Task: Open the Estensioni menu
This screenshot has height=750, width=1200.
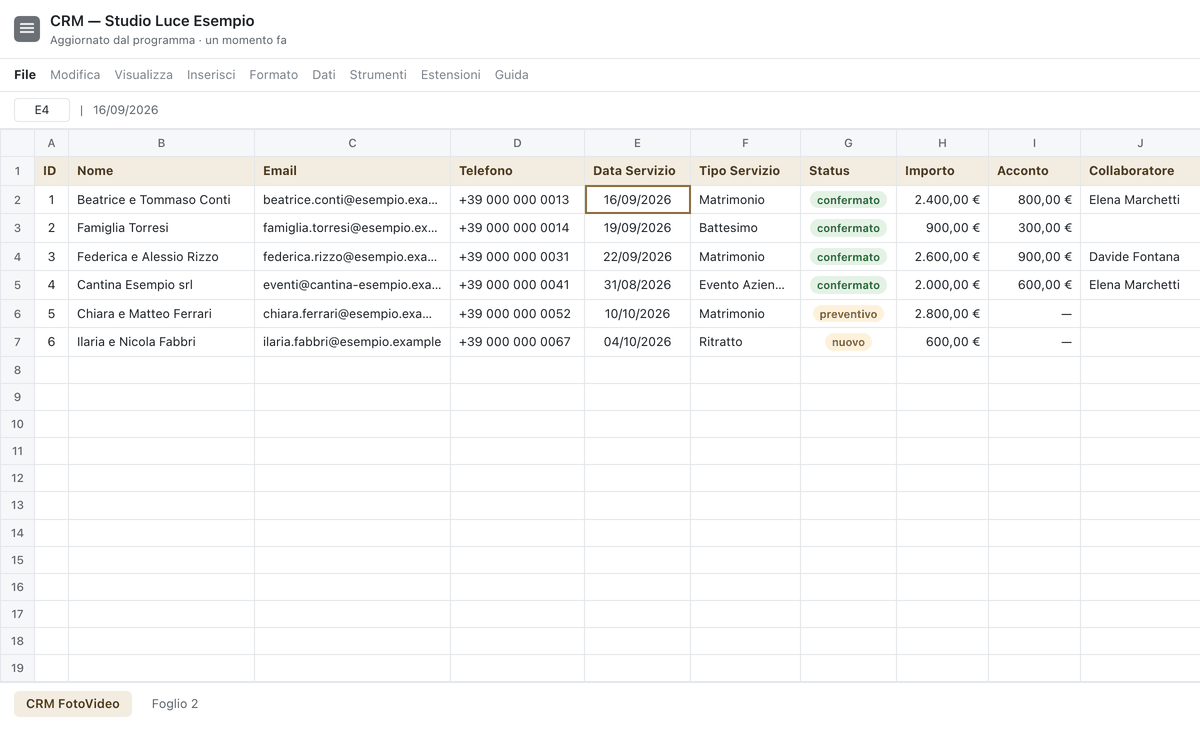Action: [451, 75]
